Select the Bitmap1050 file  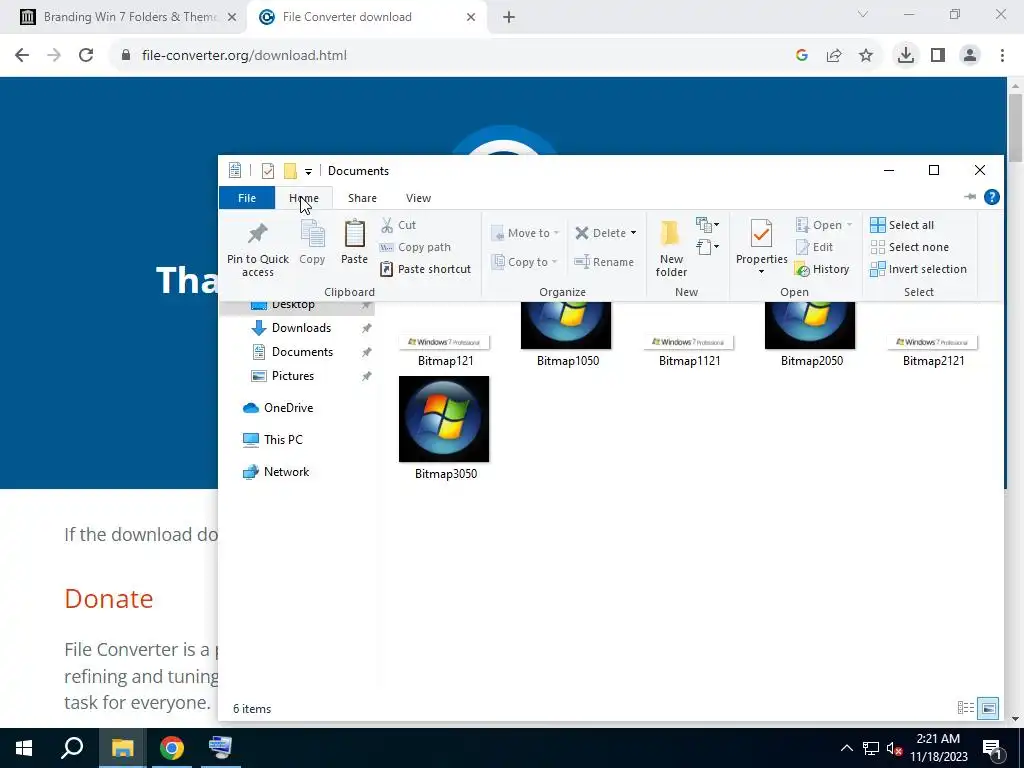click(567, 334)
